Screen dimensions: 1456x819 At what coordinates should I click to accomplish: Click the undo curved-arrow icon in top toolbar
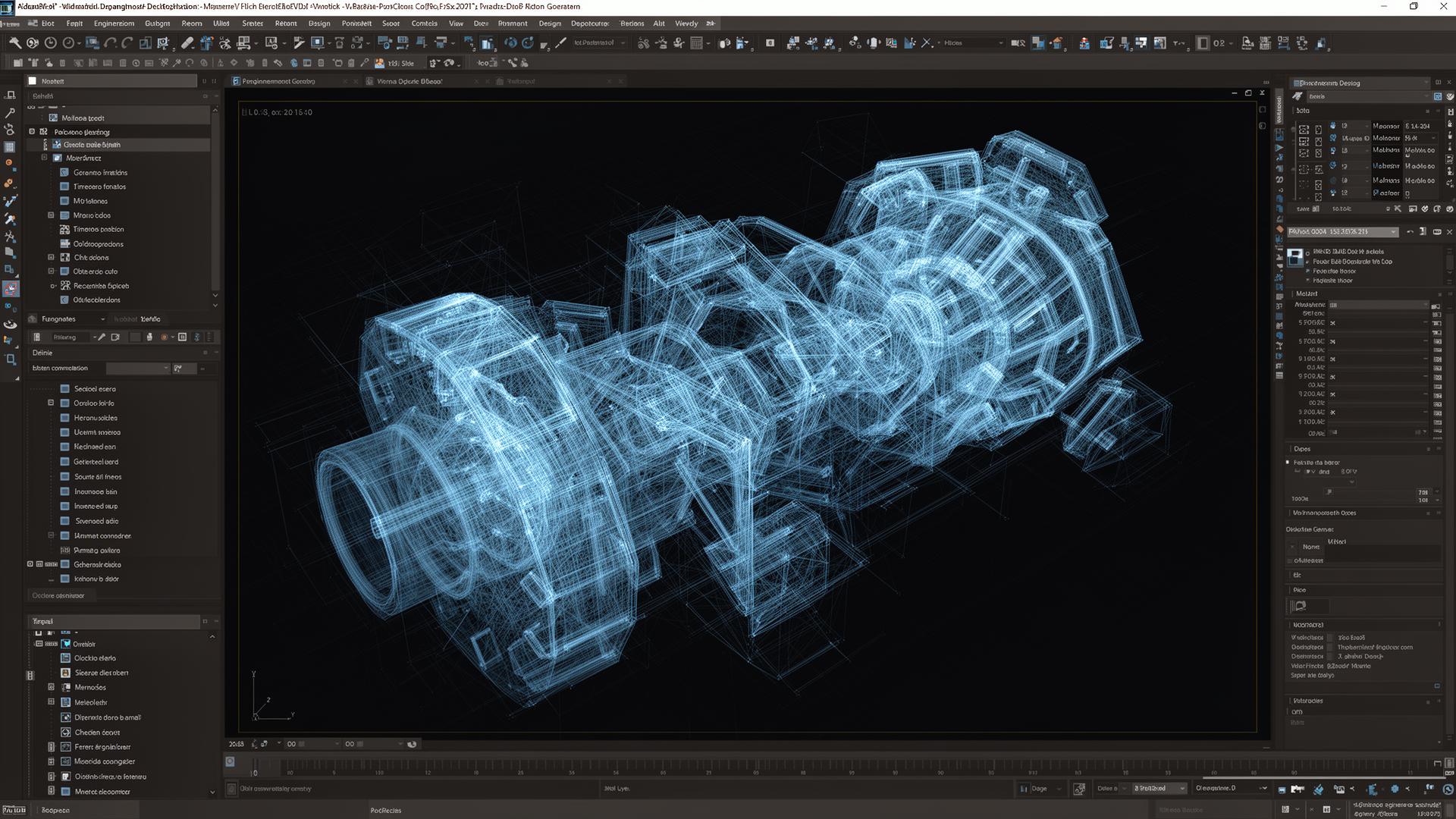[x=111, y=43]
